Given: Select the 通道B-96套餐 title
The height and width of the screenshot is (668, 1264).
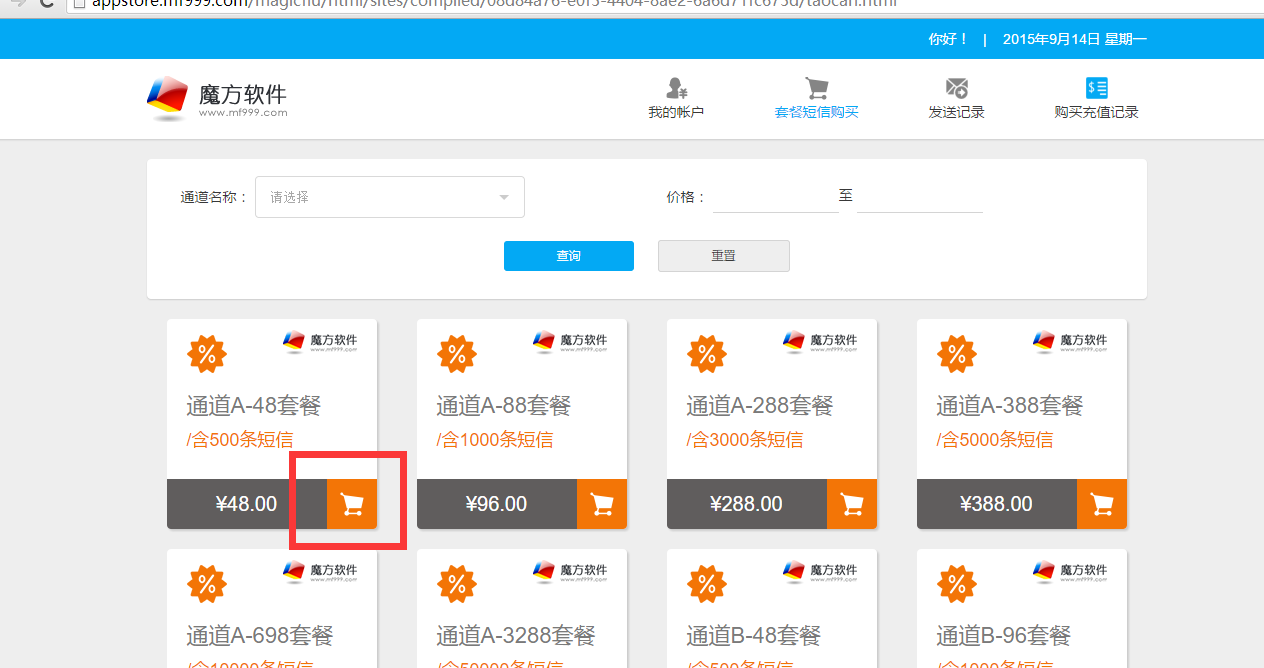Looking at the screenshot, I should click(x=1004, y=636).
